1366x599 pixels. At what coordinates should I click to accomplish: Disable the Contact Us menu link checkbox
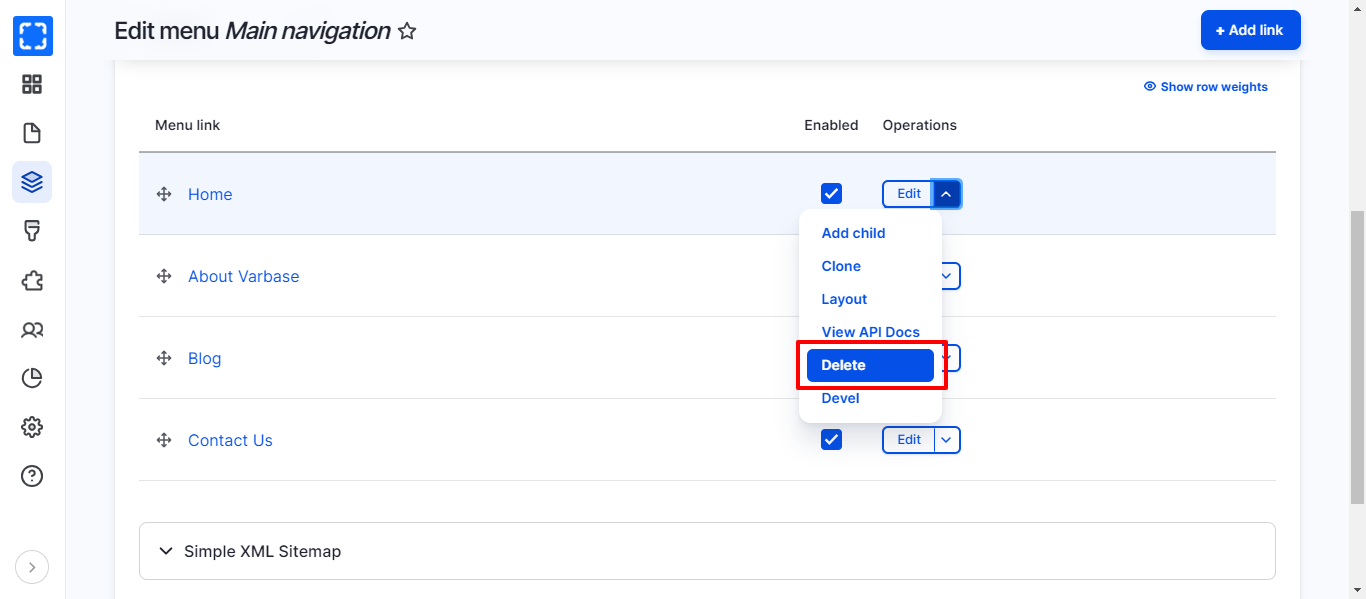click(831, 440)
